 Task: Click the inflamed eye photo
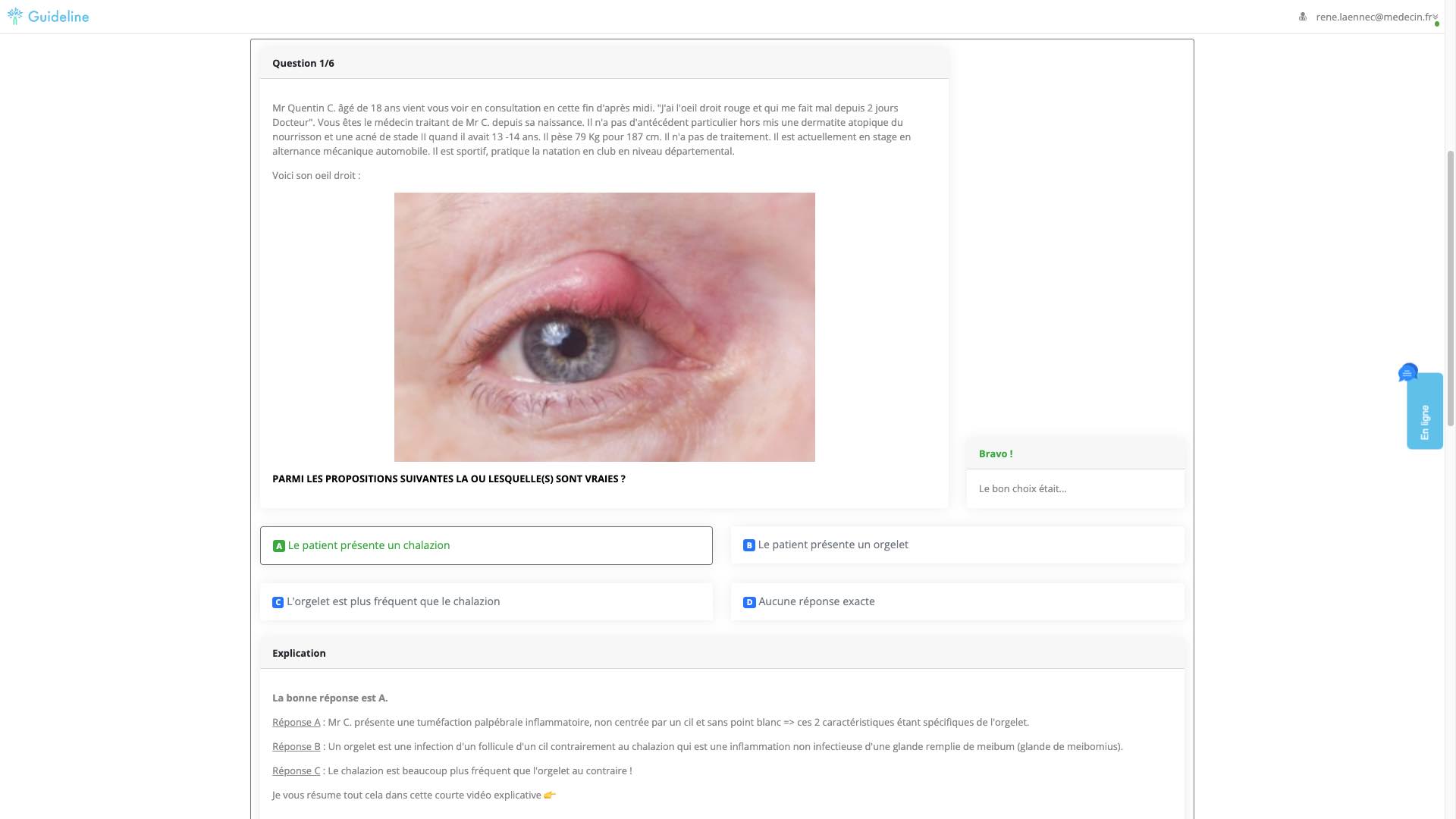(604, 327)
